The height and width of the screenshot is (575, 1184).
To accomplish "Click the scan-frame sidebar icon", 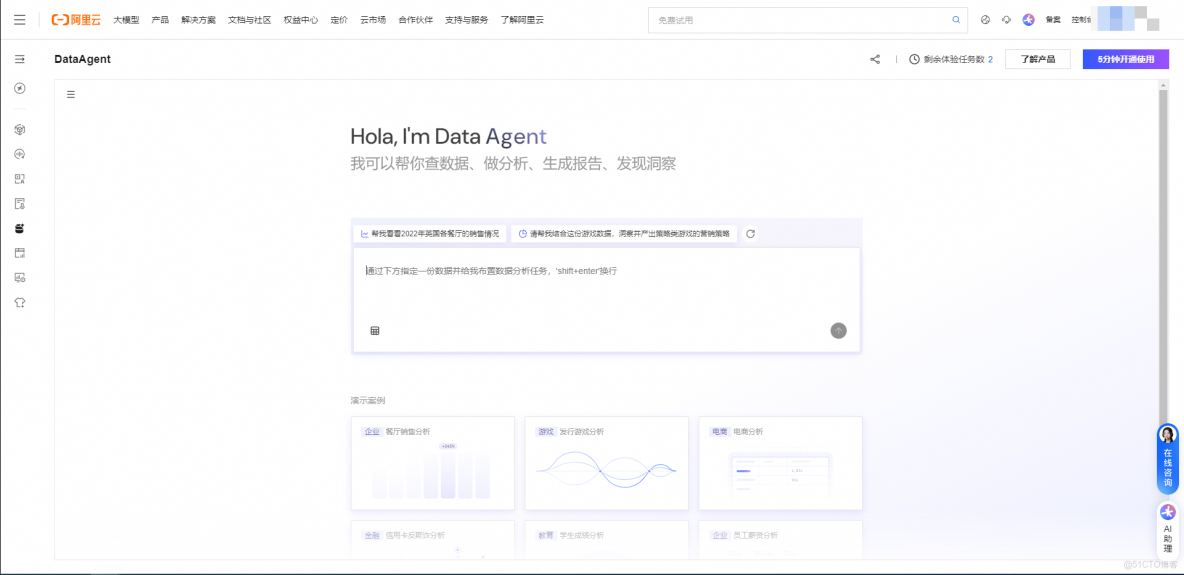I will coord(20,179).
